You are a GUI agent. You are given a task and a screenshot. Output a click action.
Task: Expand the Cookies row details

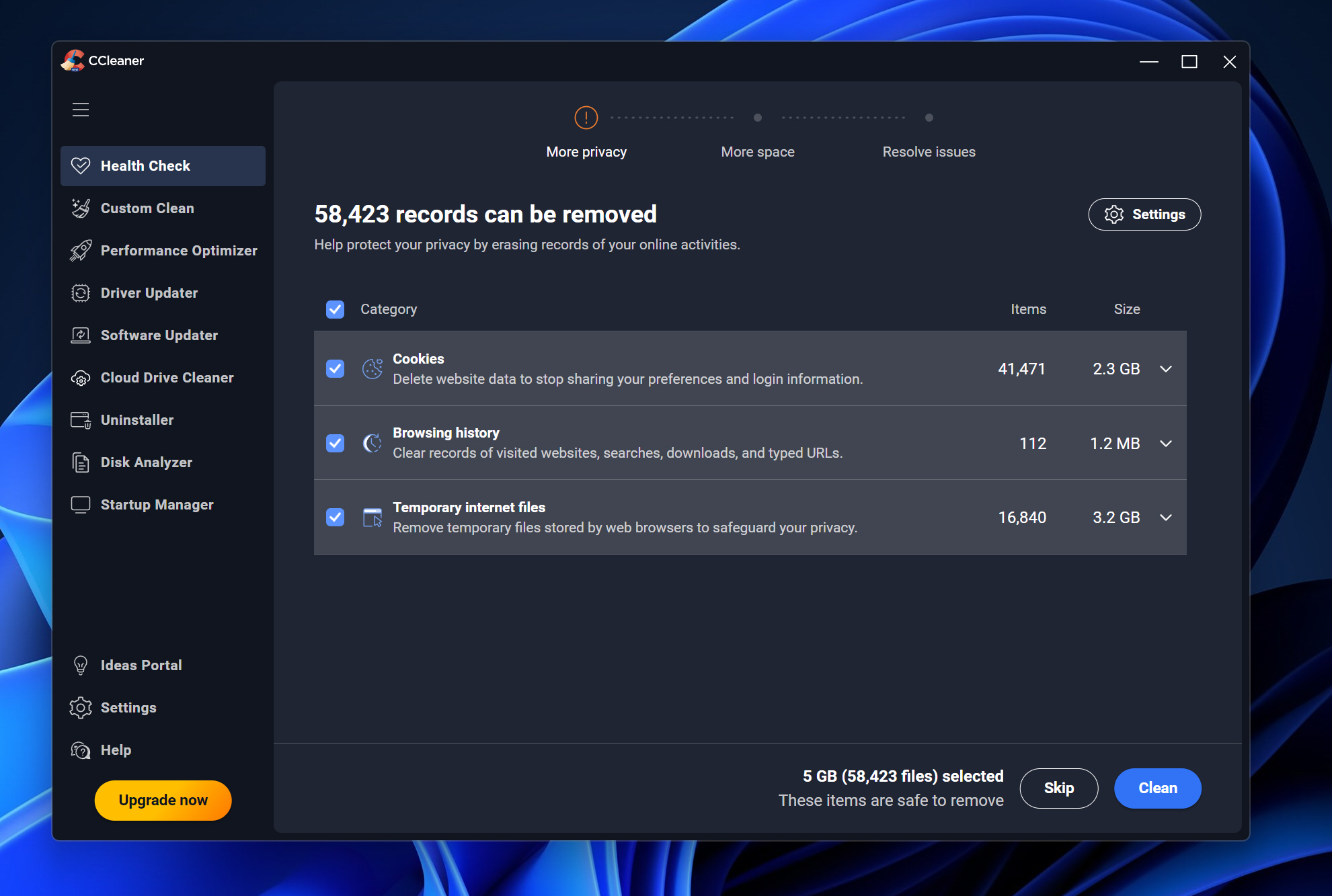[x=1166, y=368]
